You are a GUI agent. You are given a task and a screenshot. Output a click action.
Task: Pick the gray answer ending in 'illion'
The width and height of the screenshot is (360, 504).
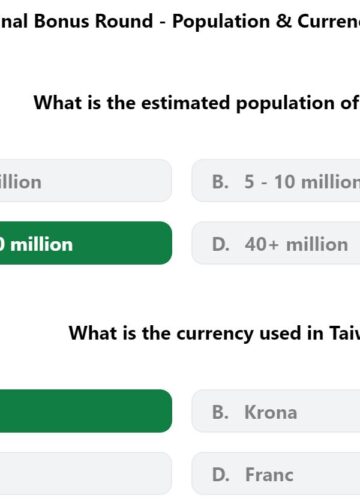(86, 181)
